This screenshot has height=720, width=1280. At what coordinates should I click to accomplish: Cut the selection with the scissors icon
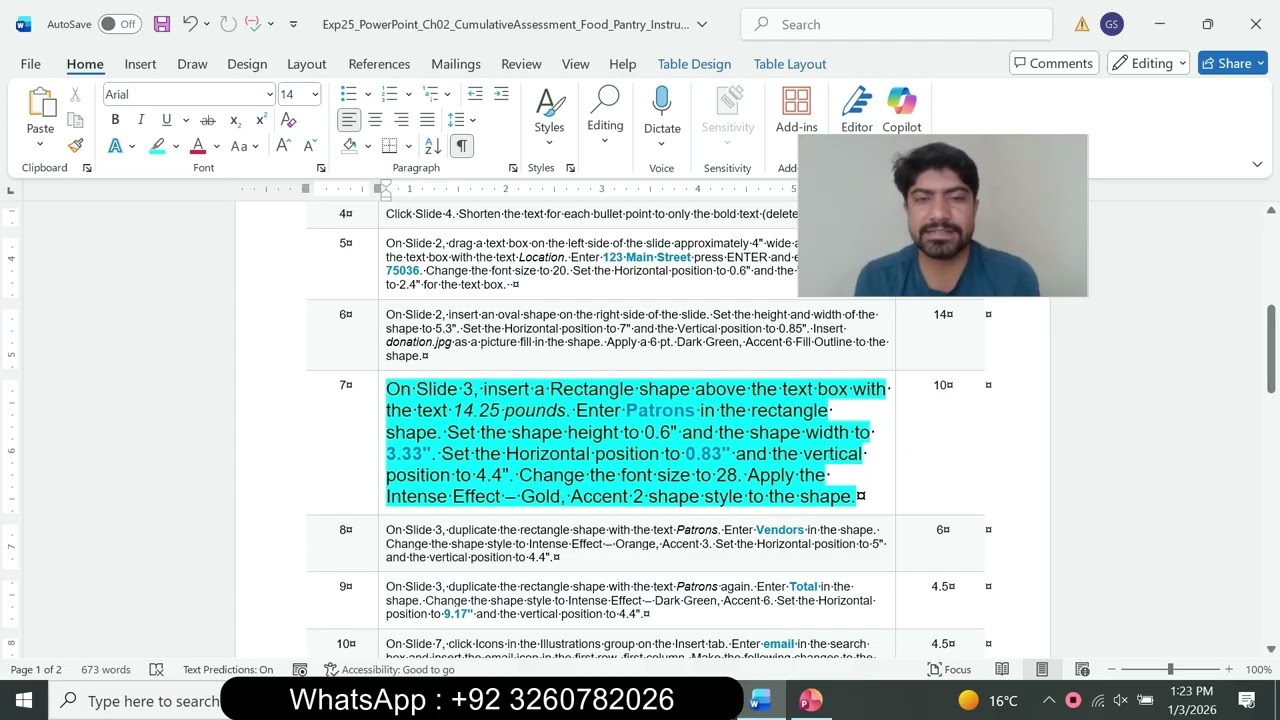(x=75, y=94)
